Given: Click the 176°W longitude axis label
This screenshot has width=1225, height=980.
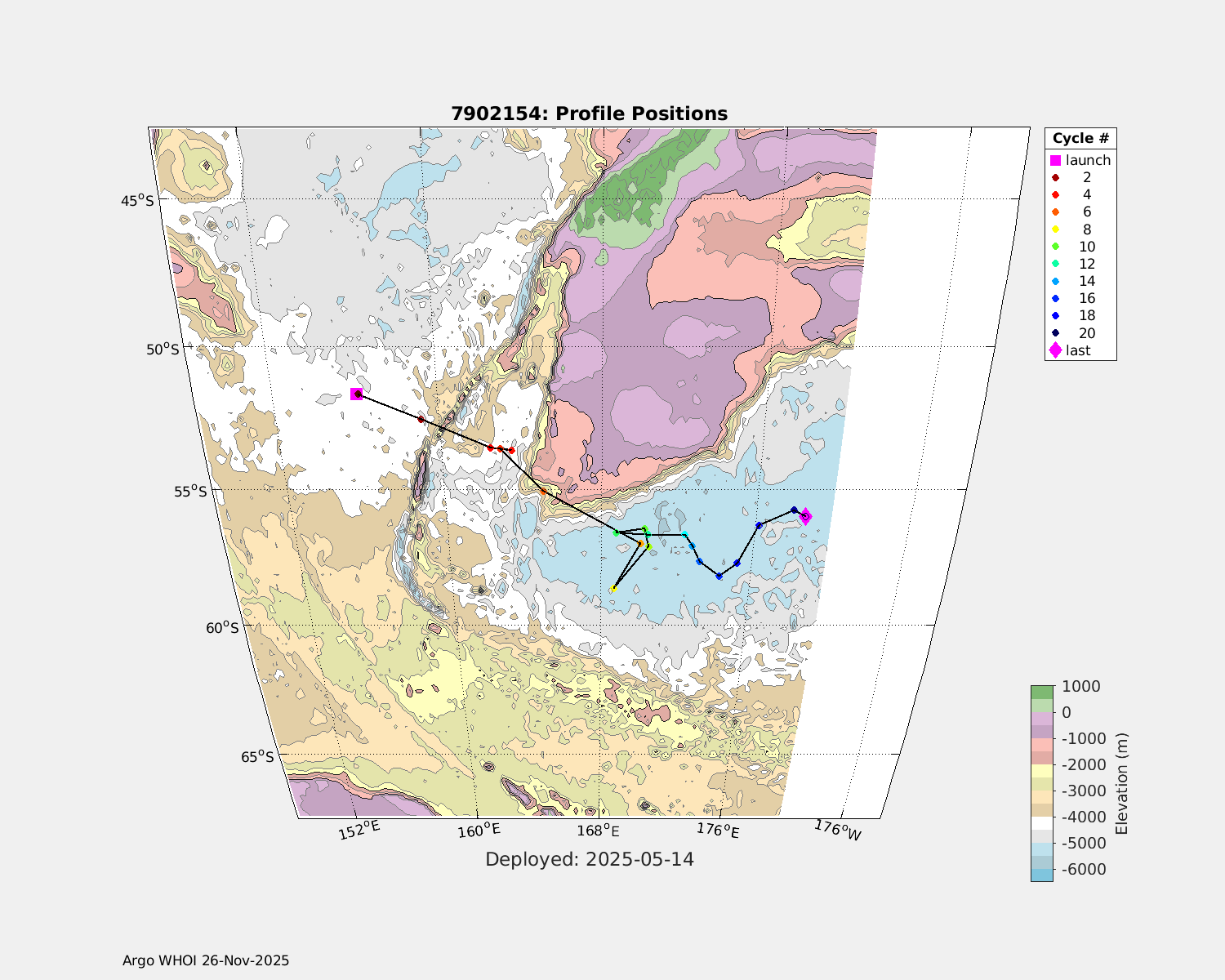Looking at the screenshot, I should 838,830.
